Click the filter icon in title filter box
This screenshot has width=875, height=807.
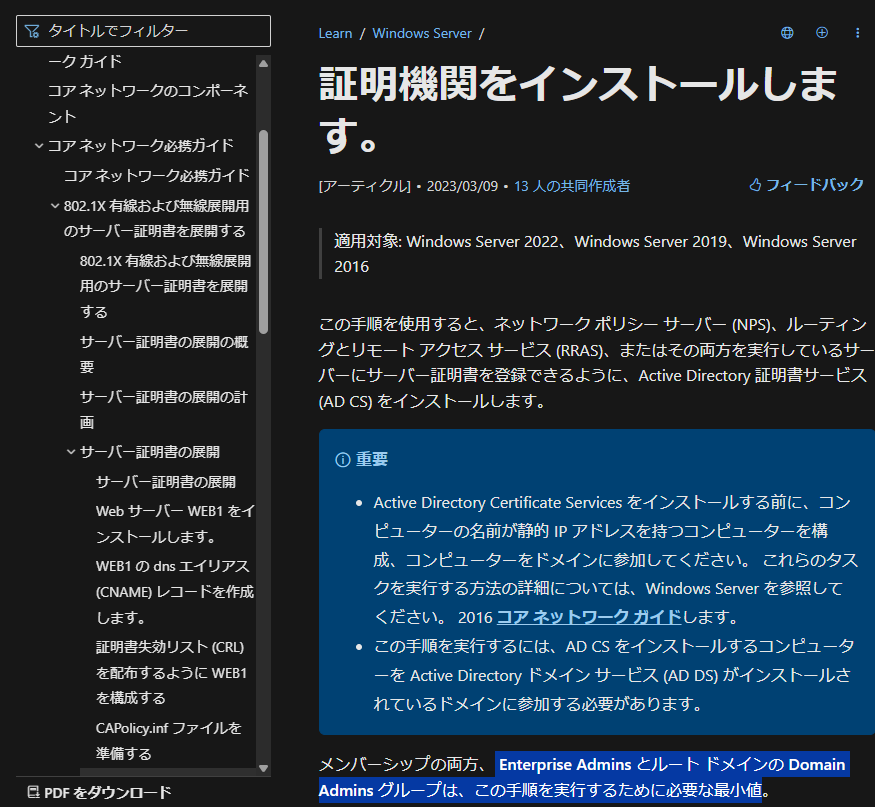tap(32, 31)
